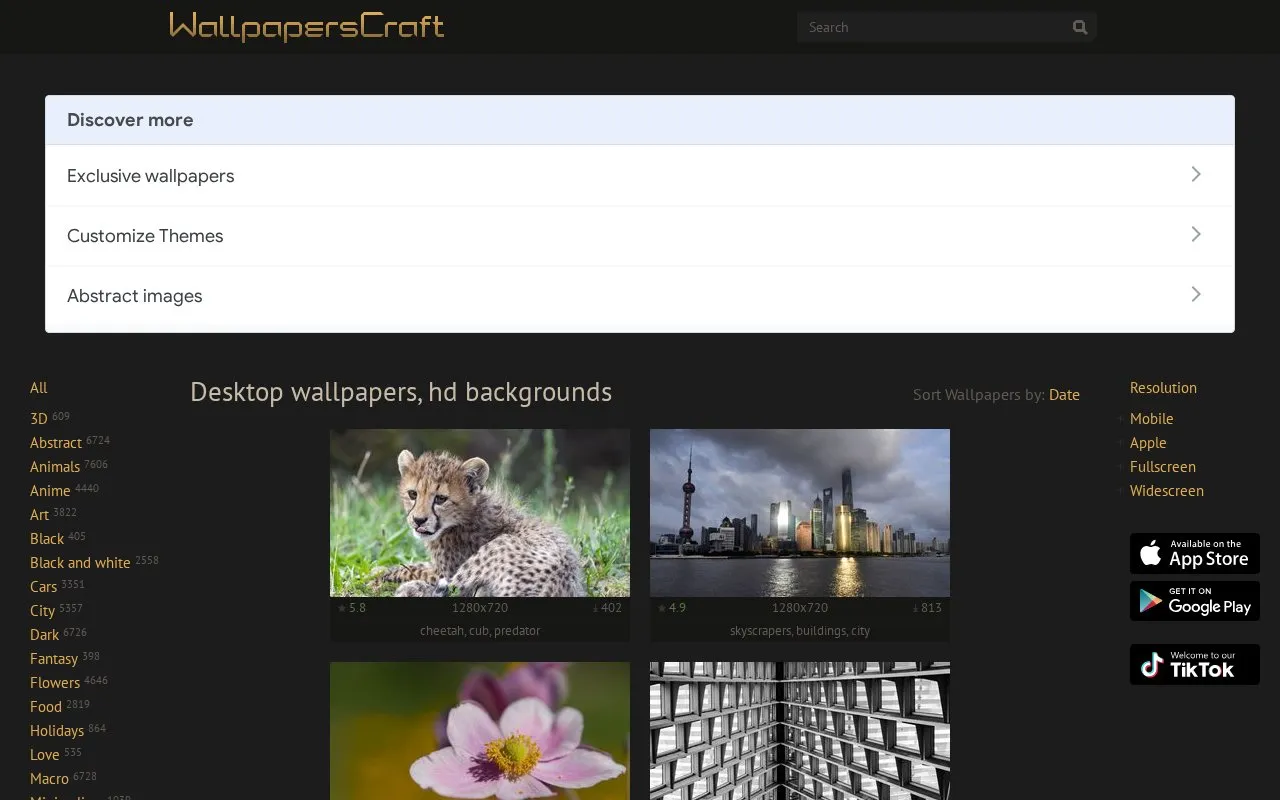Browse the Dark category
The height and width of the screenshot is (800, 1280).
tap(45, 635)
